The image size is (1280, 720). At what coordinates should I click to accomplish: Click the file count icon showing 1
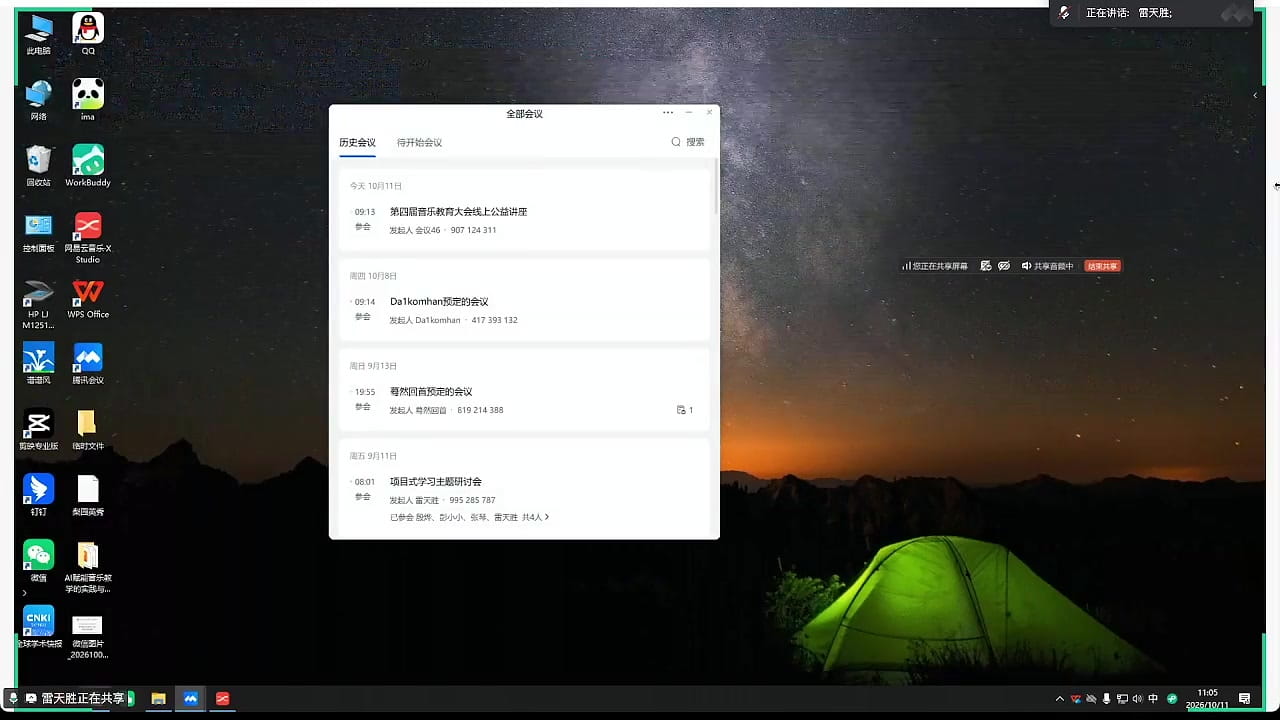pos(685,410)
